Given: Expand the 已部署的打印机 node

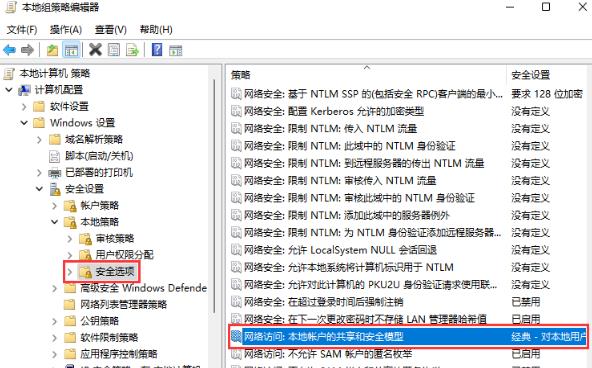Looking at the screenshot, I should pyautogui.click(x=39, y=173).
